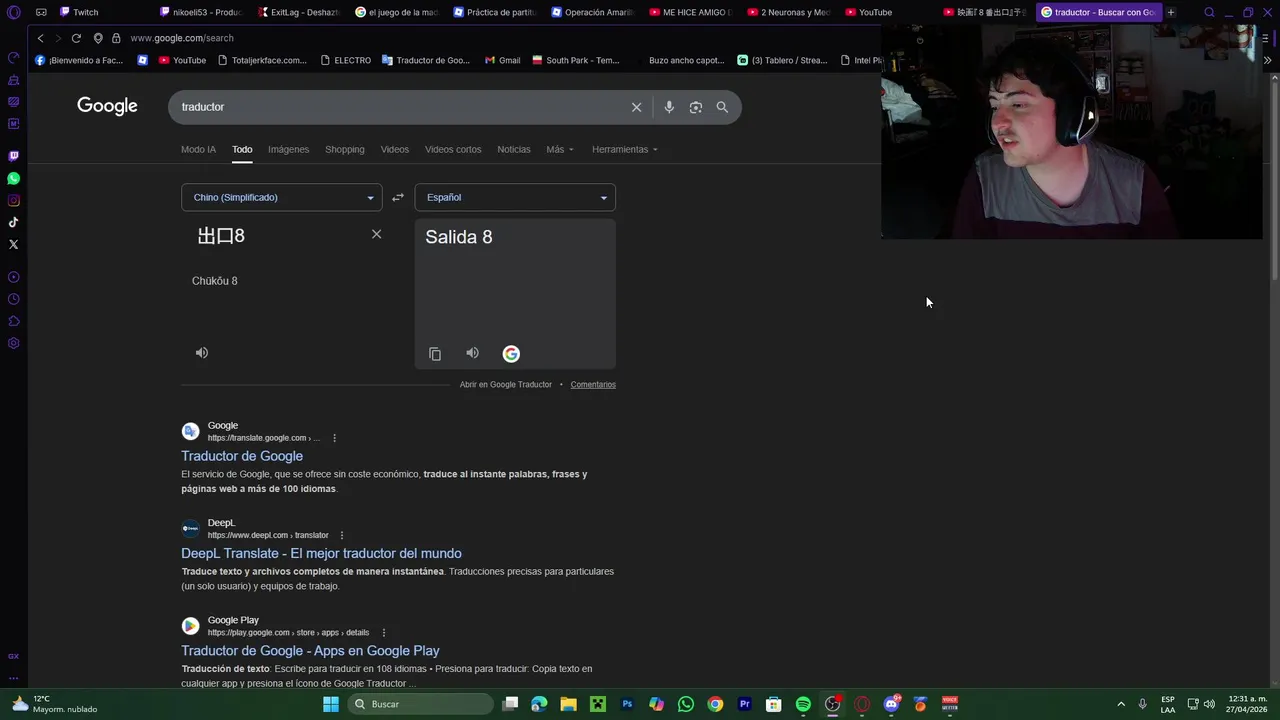
Task: Start voice search with the microphone icon
Action: [669, 107]
